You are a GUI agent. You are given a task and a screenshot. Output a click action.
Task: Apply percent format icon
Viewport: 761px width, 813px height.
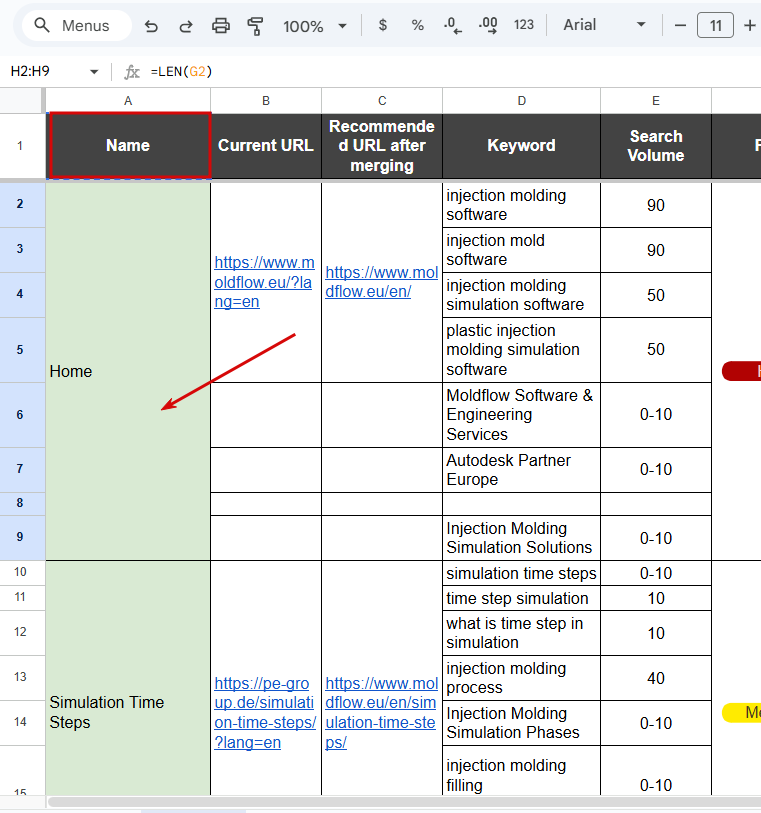(x=417, y=25)
